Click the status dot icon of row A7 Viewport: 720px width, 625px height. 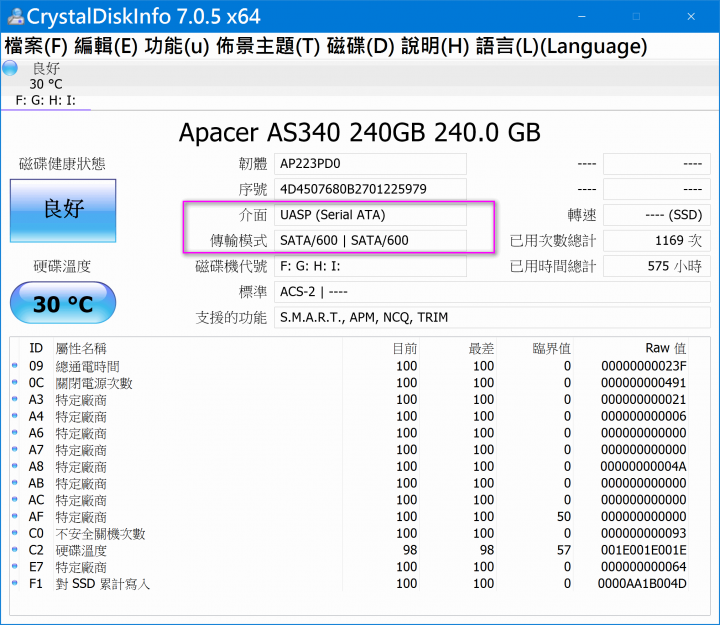(x=15, y=449)
